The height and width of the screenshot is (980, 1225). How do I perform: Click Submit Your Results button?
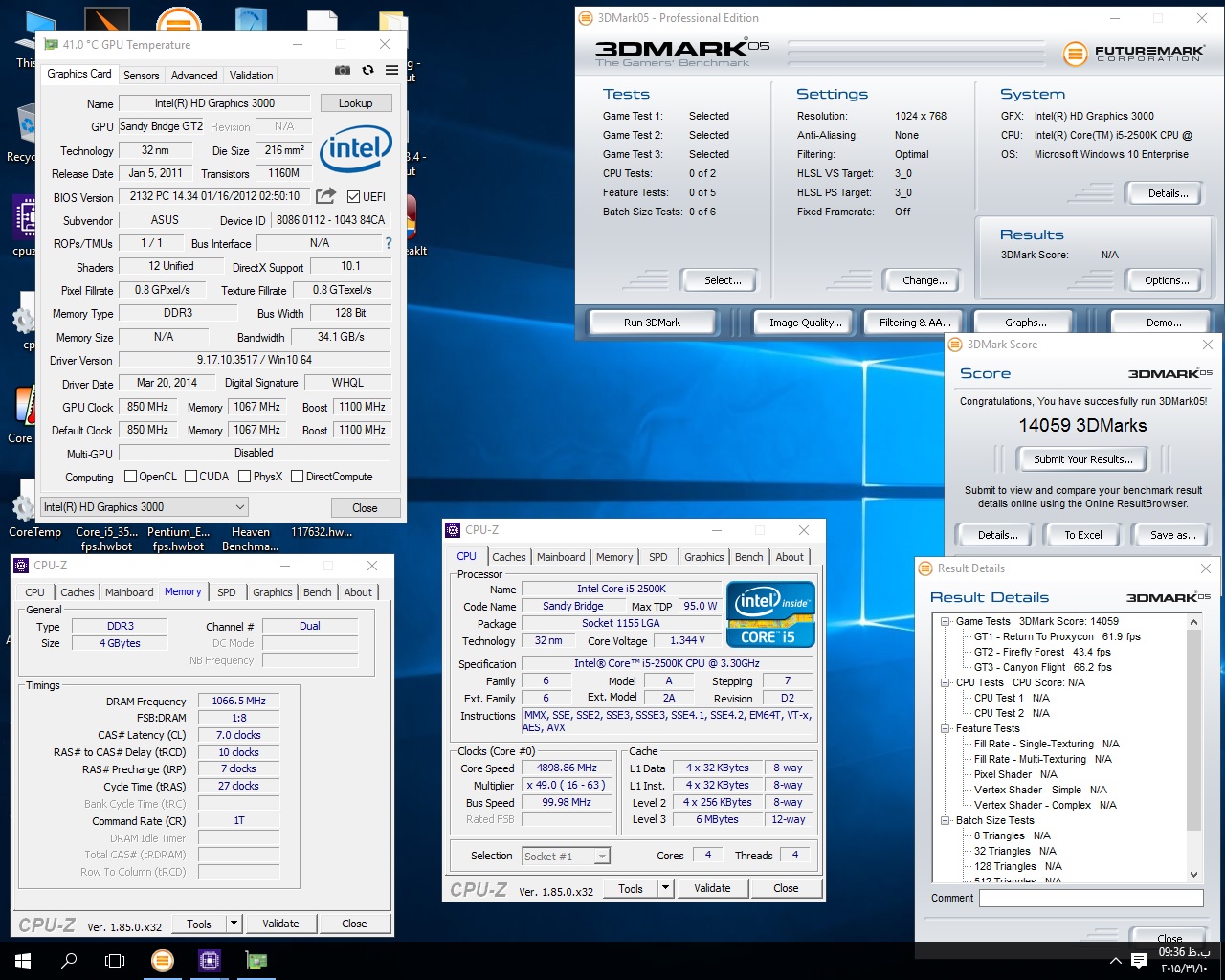pyautogui.click(x=1082, y=459)
